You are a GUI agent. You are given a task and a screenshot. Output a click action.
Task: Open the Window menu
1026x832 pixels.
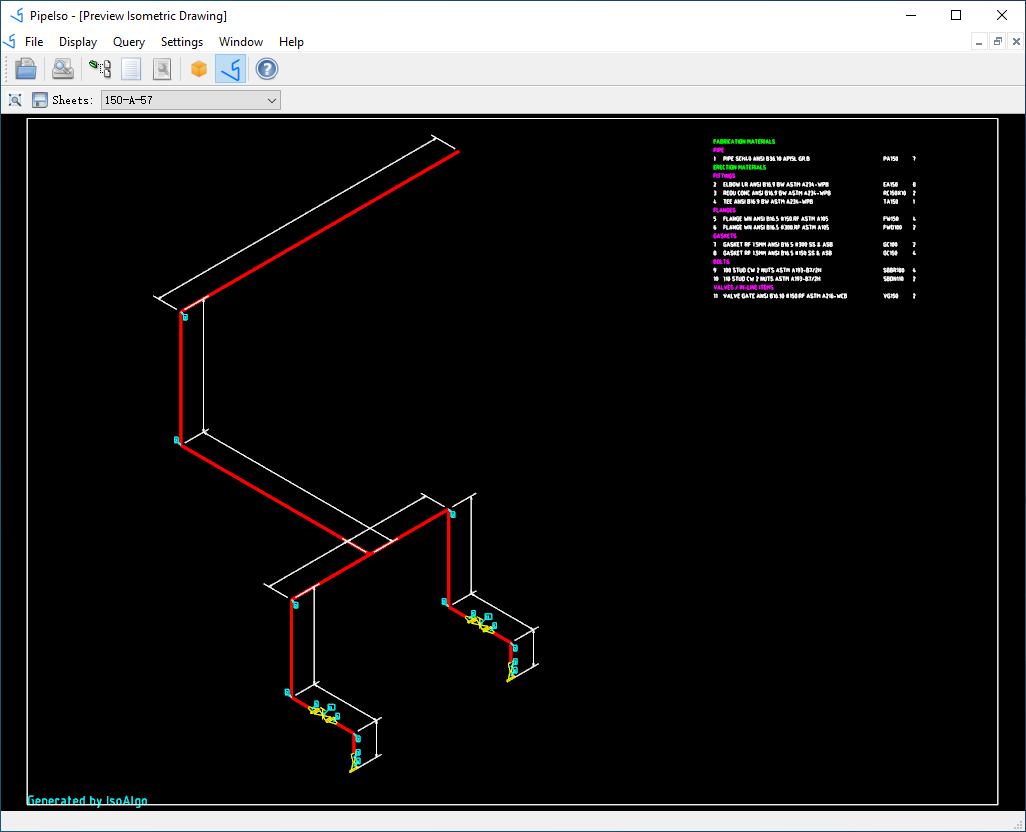(241, 42)
